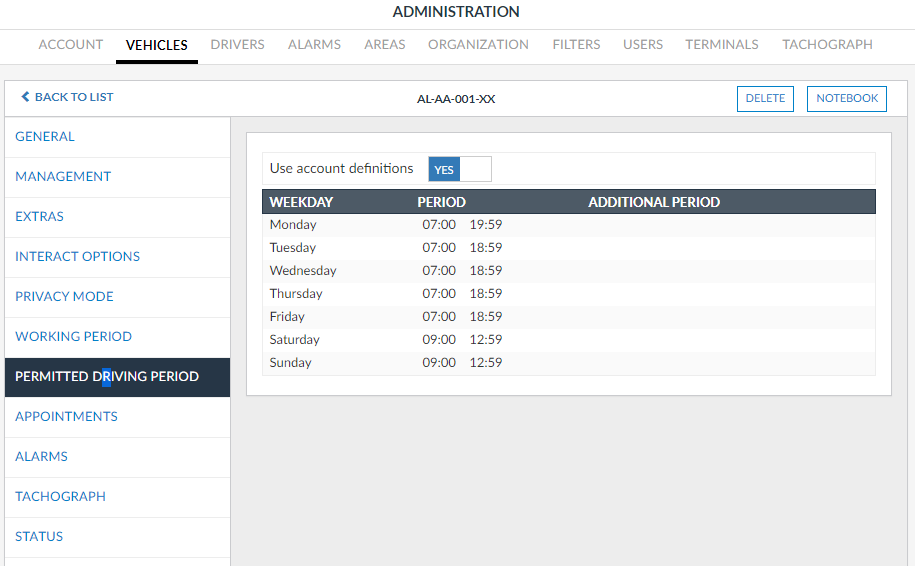
Task: Select Management in the side menu
Action: [63, 177]
